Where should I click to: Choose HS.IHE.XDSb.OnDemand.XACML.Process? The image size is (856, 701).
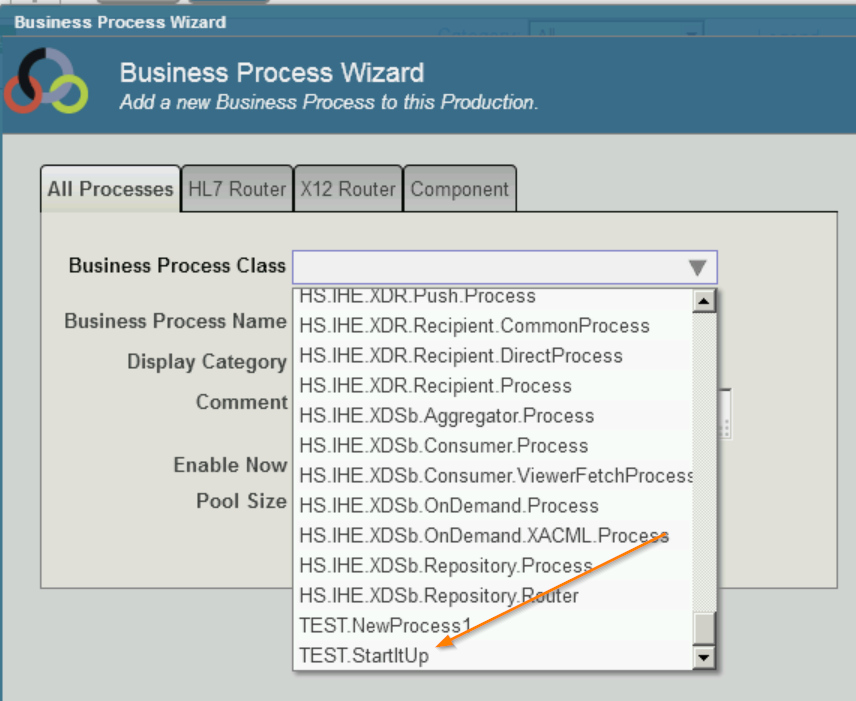[x=483, y=536]
